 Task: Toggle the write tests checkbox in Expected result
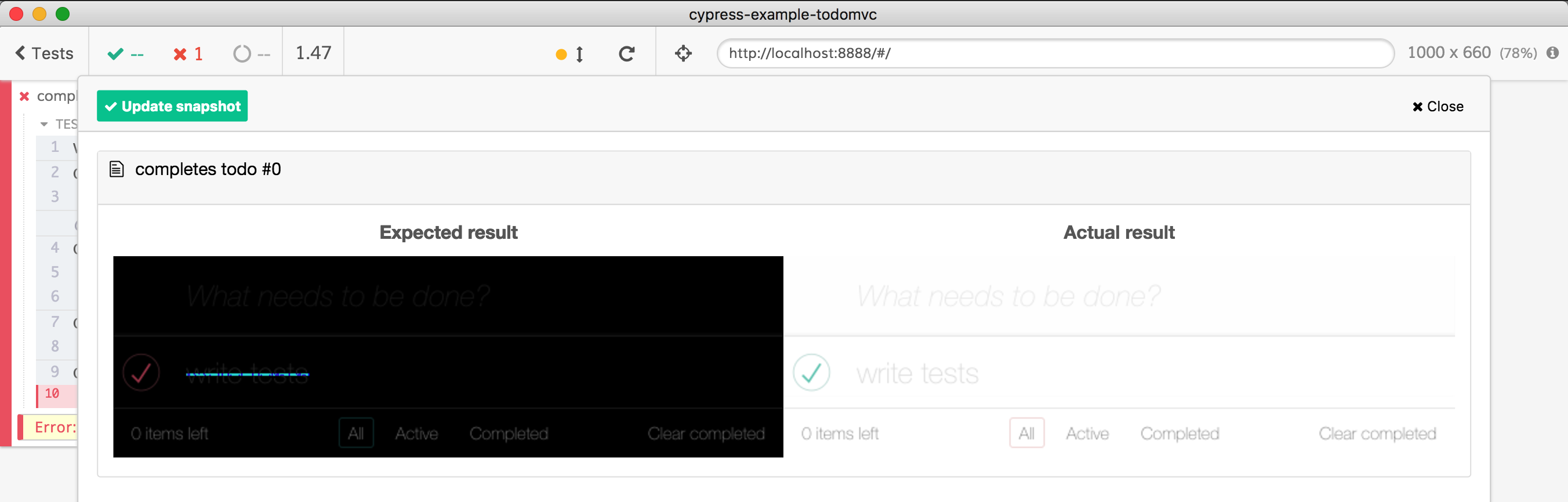click(141, 372)
